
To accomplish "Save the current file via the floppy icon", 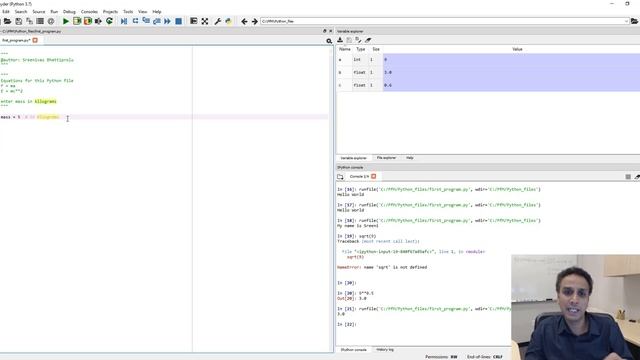I will (x=19, y=21).
